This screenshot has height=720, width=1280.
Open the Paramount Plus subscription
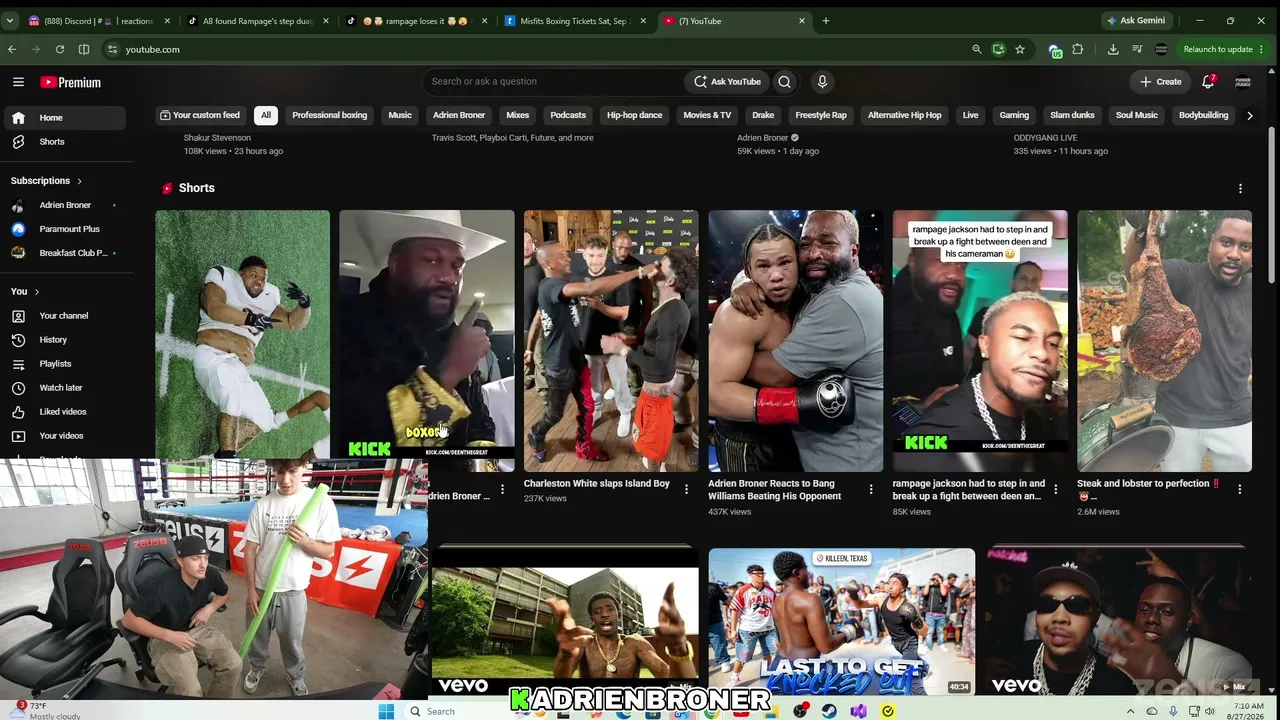pyautogui.click(x=65, y=229)
